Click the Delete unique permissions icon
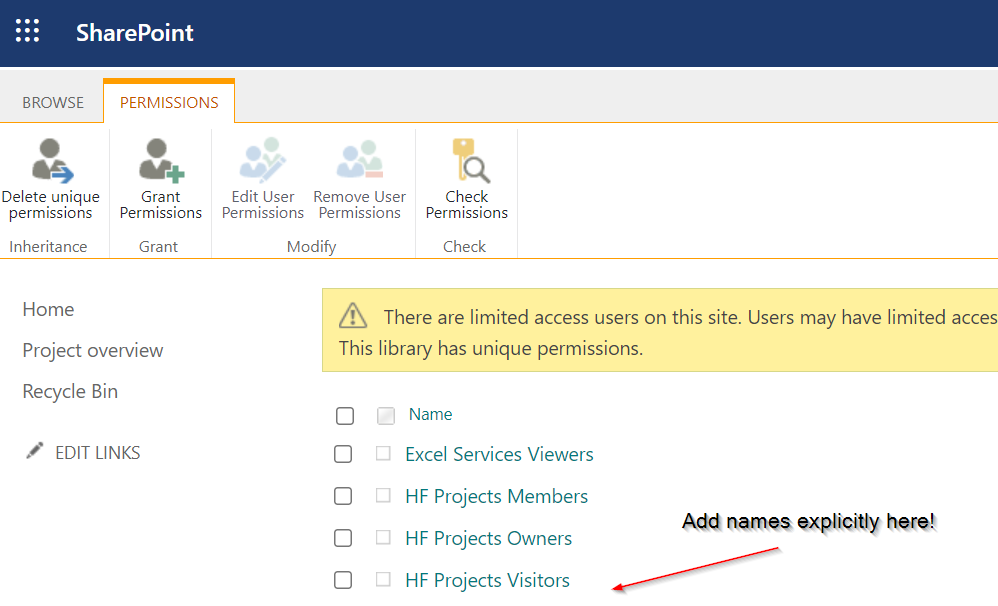The width and height of the screenshot is (998, 606). 51,160
